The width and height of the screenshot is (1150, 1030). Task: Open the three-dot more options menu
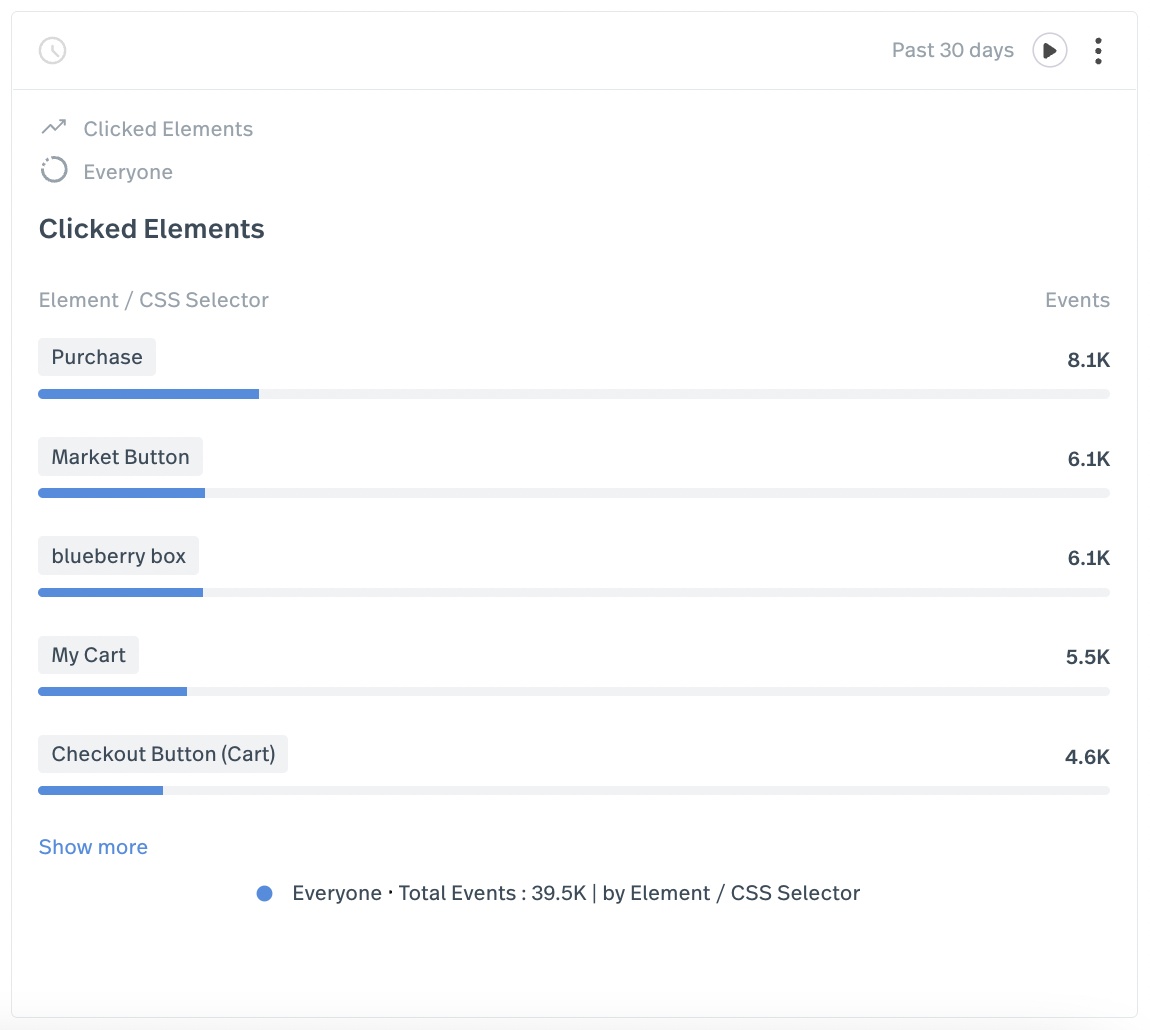(x=1098, y=50)
